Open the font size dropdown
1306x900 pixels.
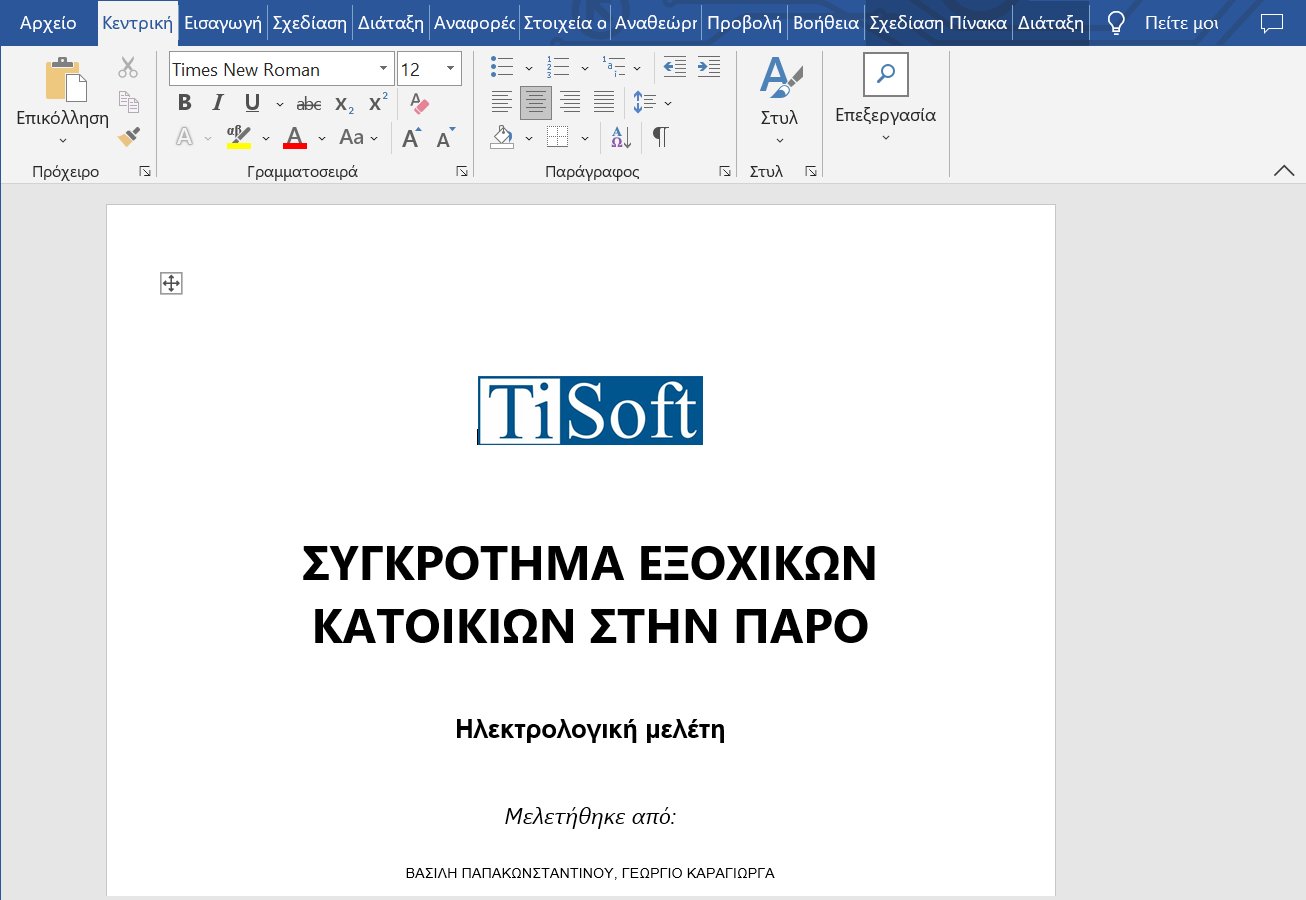(x=449, y=69)
